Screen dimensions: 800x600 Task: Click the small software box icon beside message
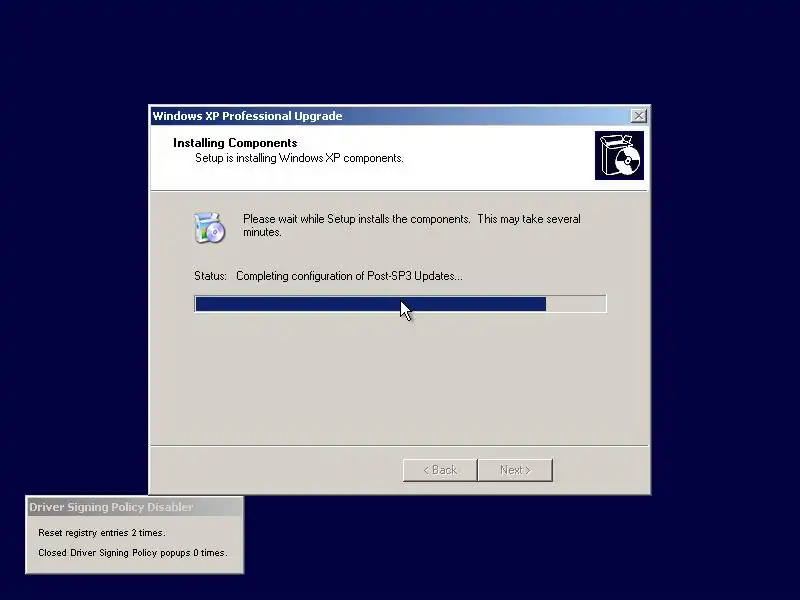click(209, 228)
